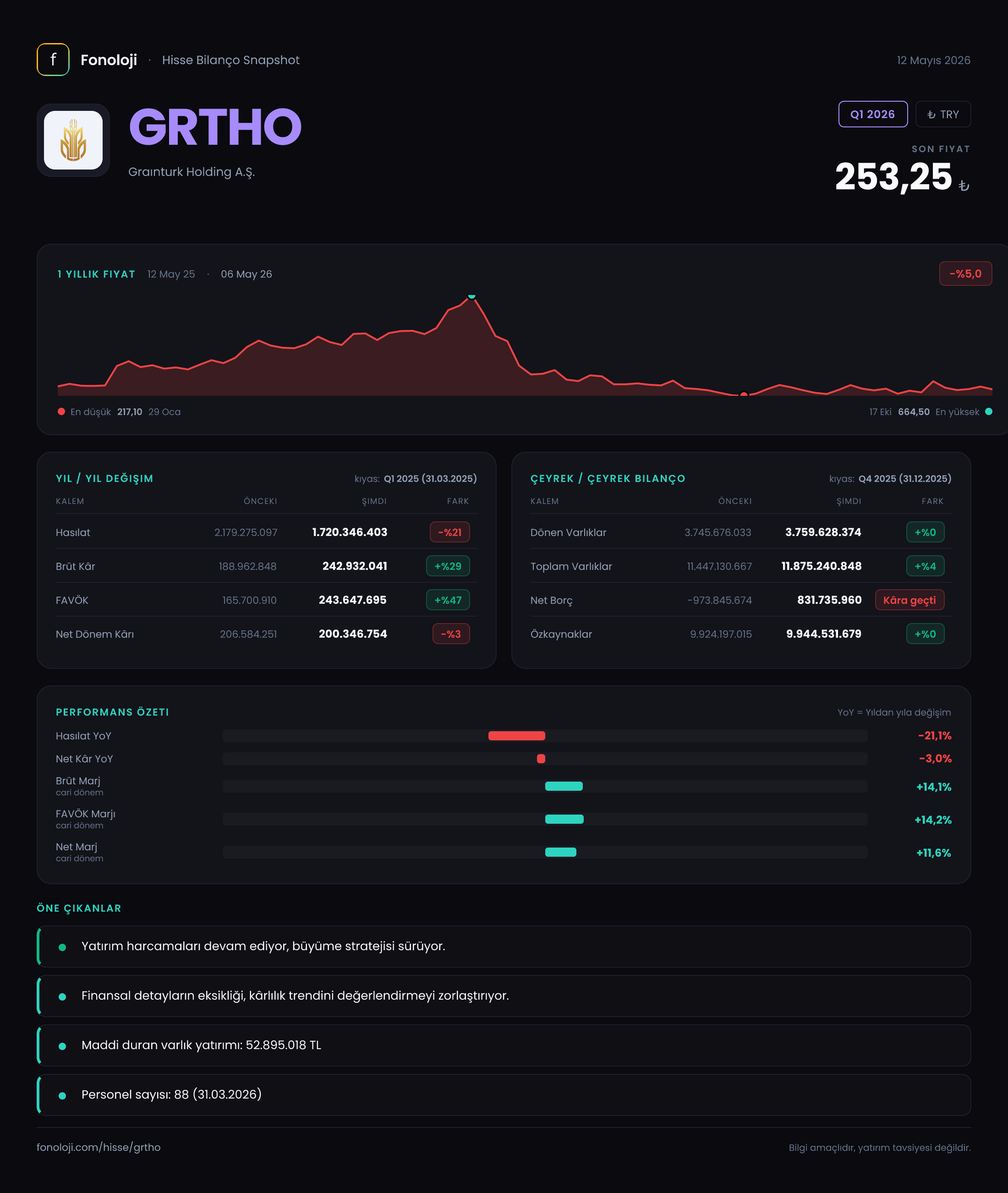Screen dimensions: 1008x1193
Task: Click the Fonoloji "f" logo icon
Action: [x=53, y=60]
